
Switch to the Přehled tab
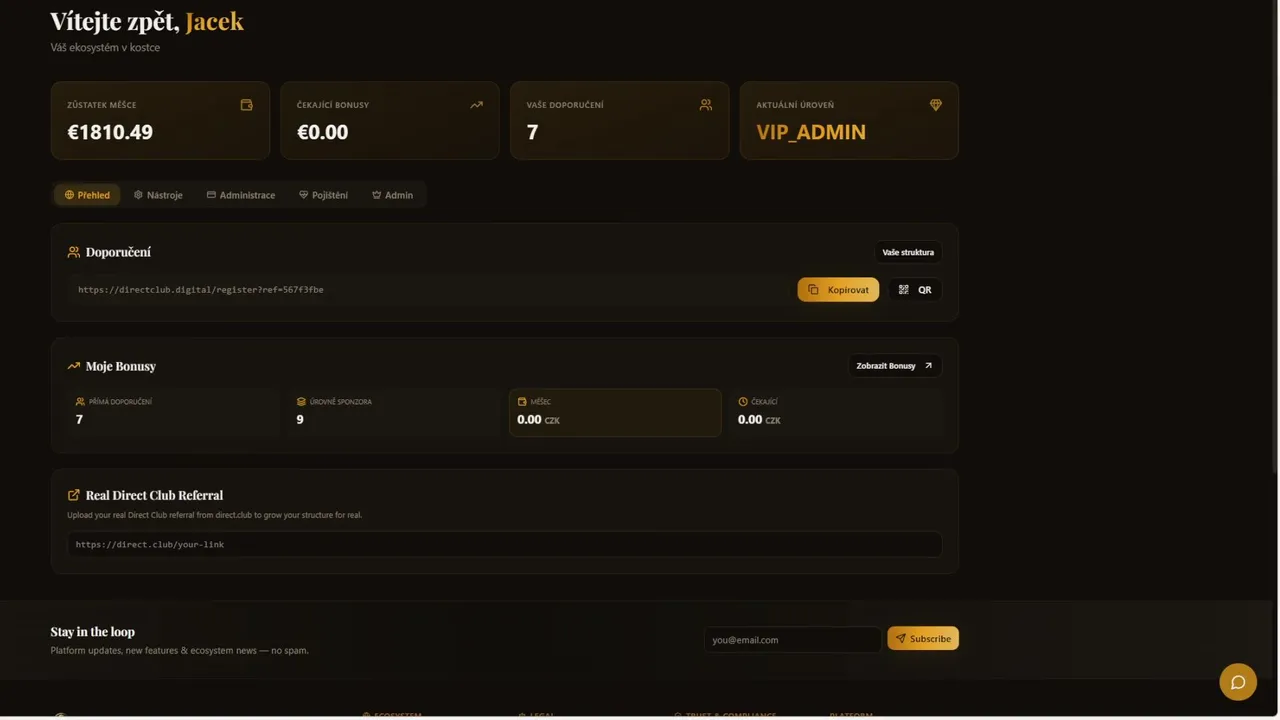coord(87,195)
